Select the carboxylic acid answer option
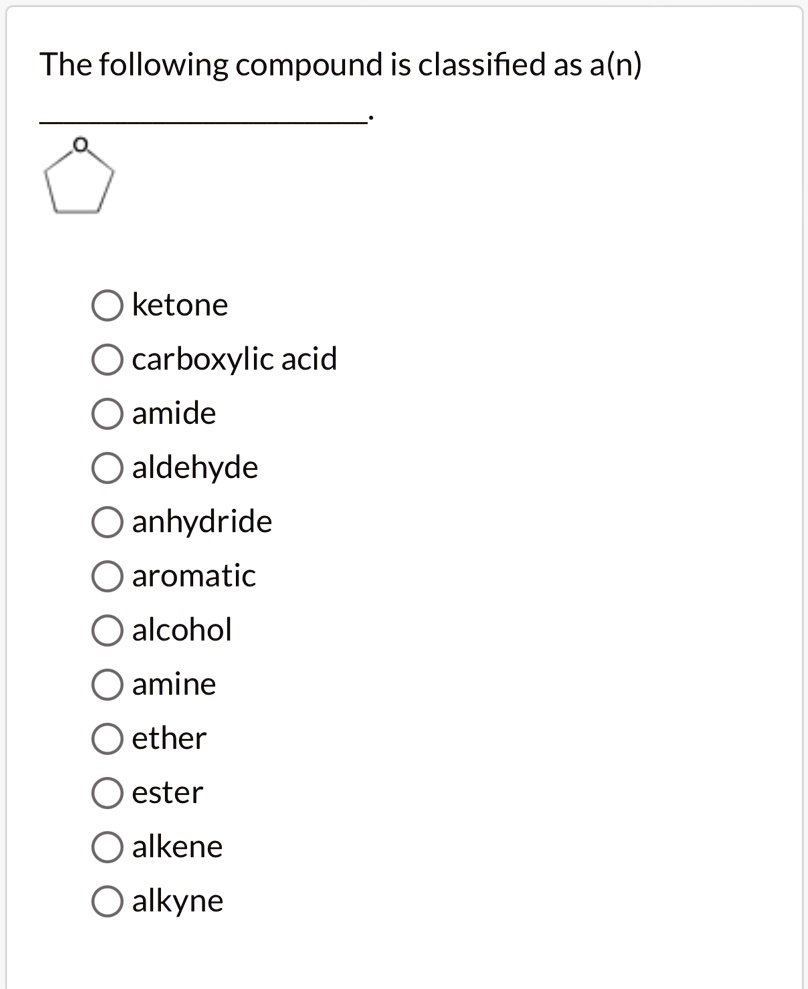 107,359
